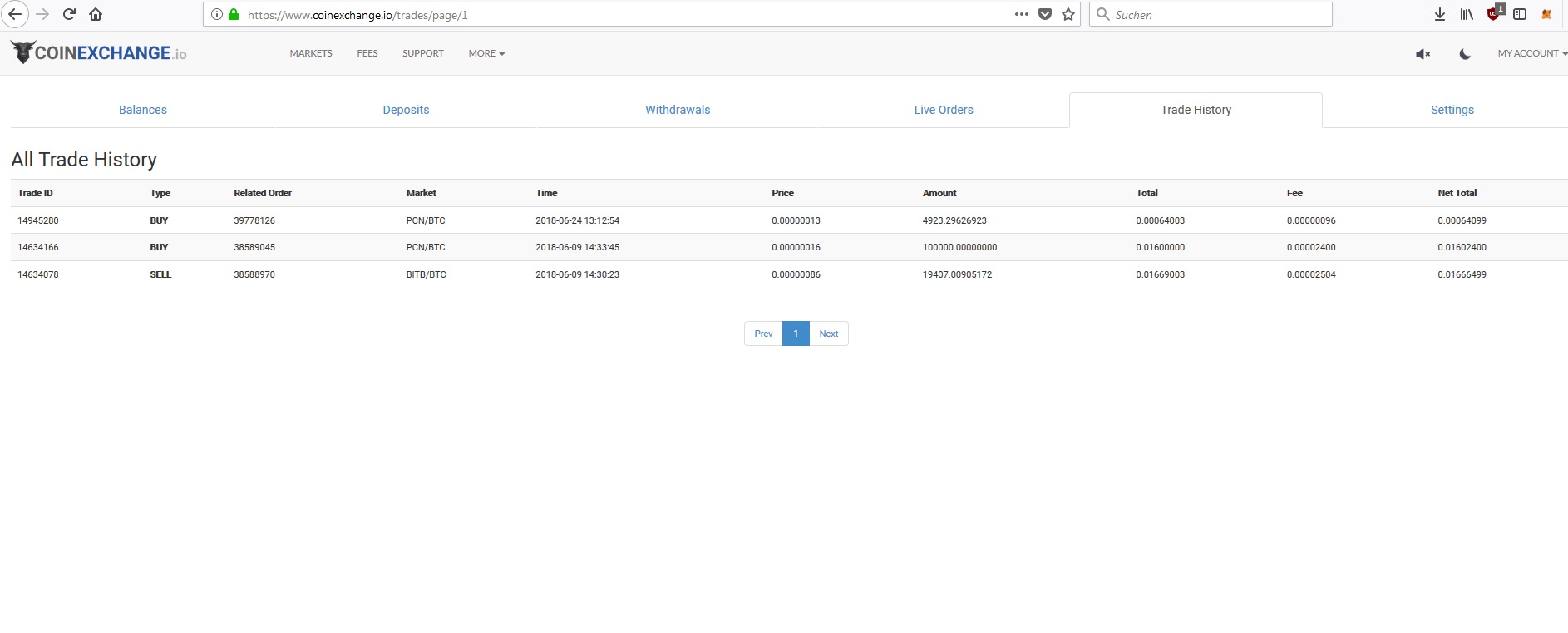Image resolution: width=1568 pixels, height=633 pixels.
Task: Click Trade ID 14634166 cell
Action: 38,247
